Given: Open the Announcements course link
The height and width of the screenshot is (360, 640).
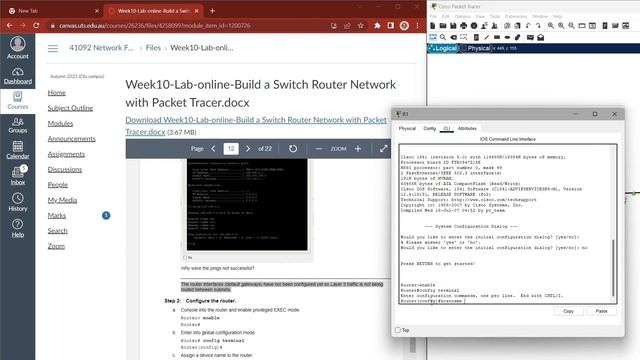Looking at the screenshot, I should tap(71, 139).
